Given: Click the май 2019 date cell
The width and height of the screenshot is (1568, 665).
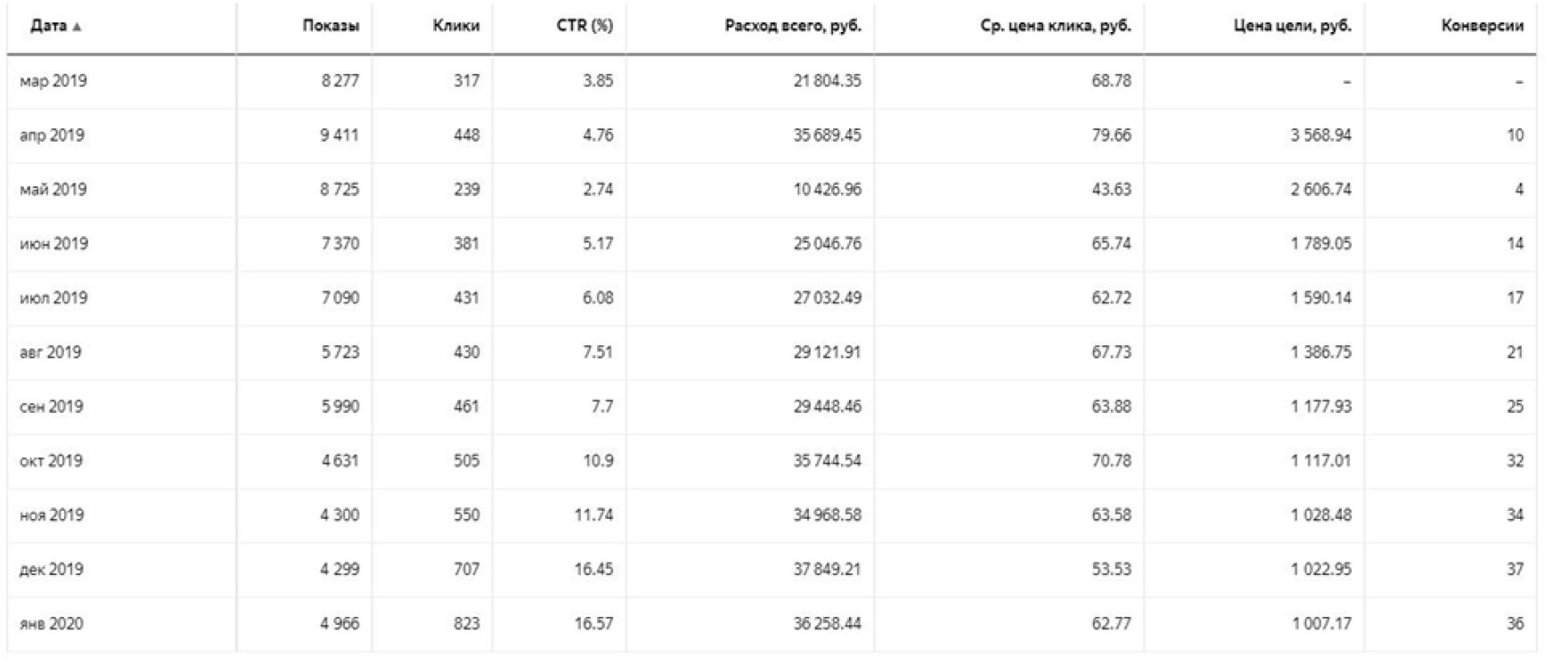Looking at the screenshot, I should [53, 190].
